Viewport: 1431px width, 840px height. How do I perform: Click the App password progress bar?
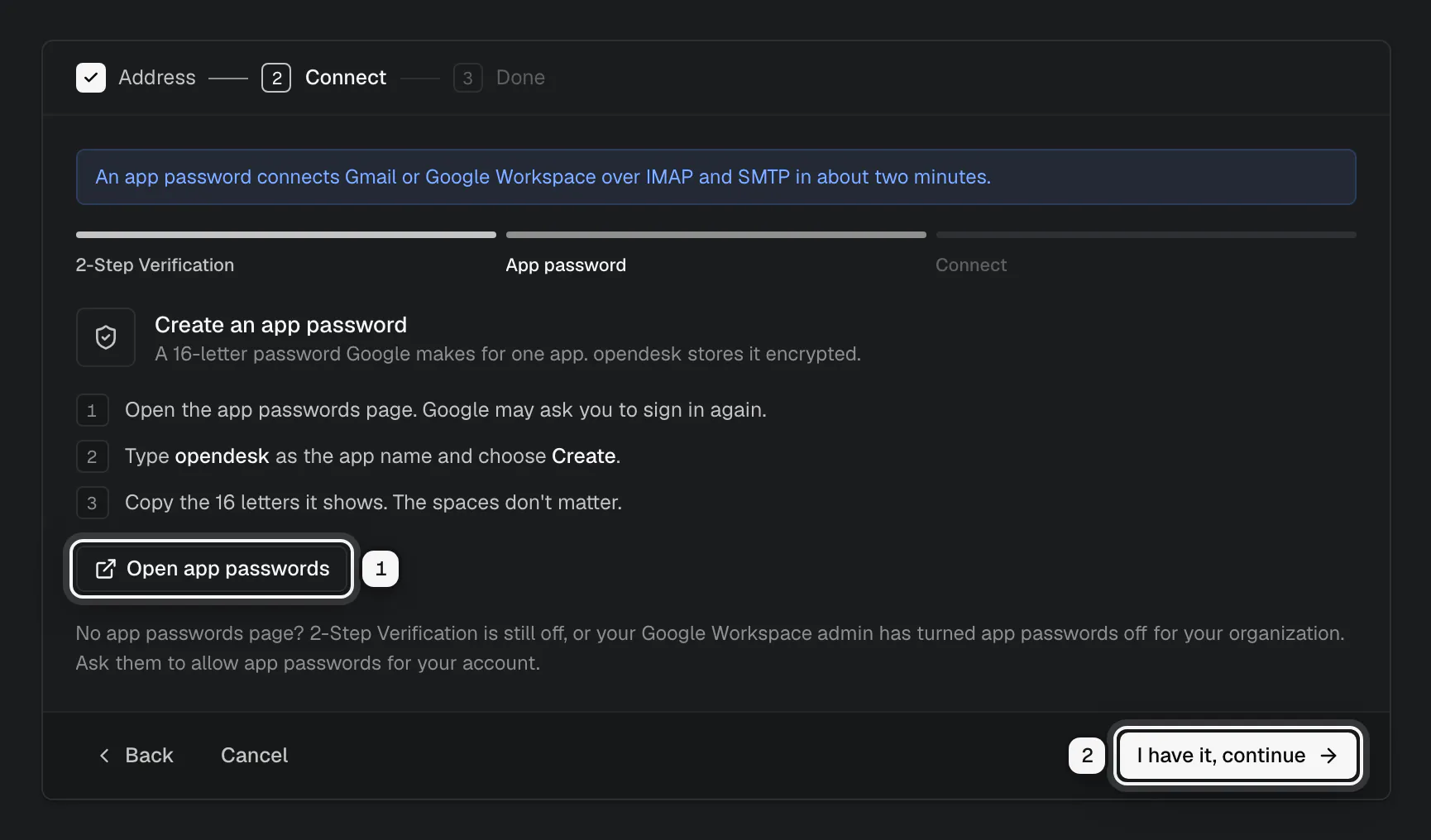tap(716, 235)
